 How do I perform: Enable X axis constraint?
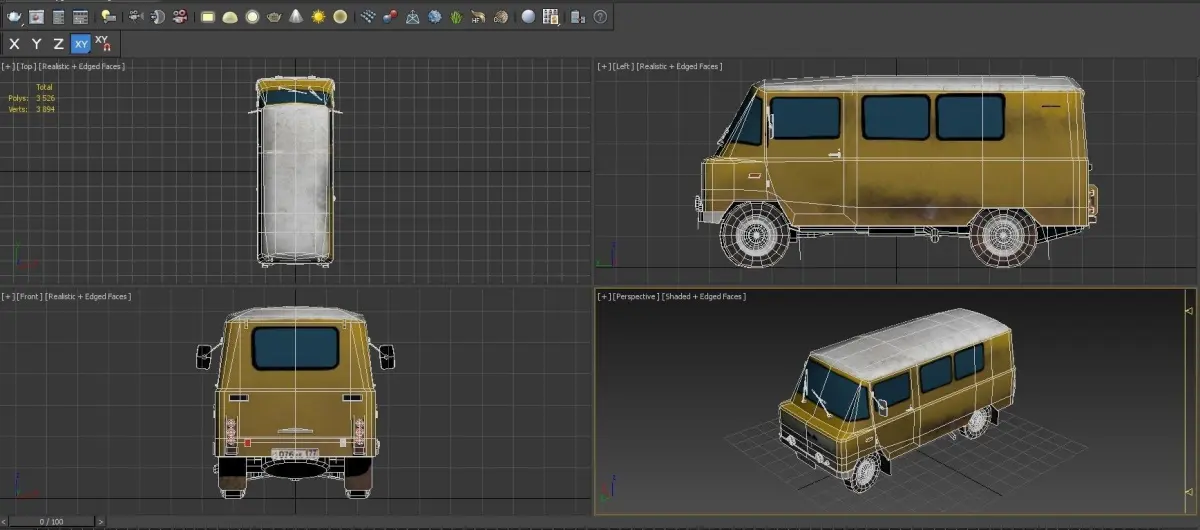click(14, 44)
